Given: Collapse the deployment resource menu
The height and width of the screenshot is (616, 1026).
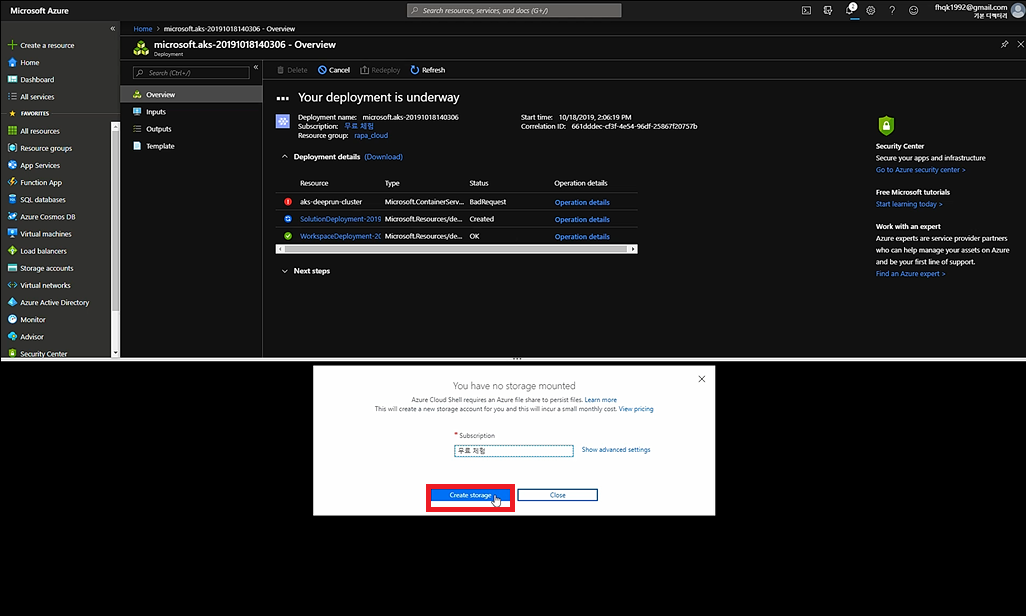Looking at the screenshot, I should [256, 67].
